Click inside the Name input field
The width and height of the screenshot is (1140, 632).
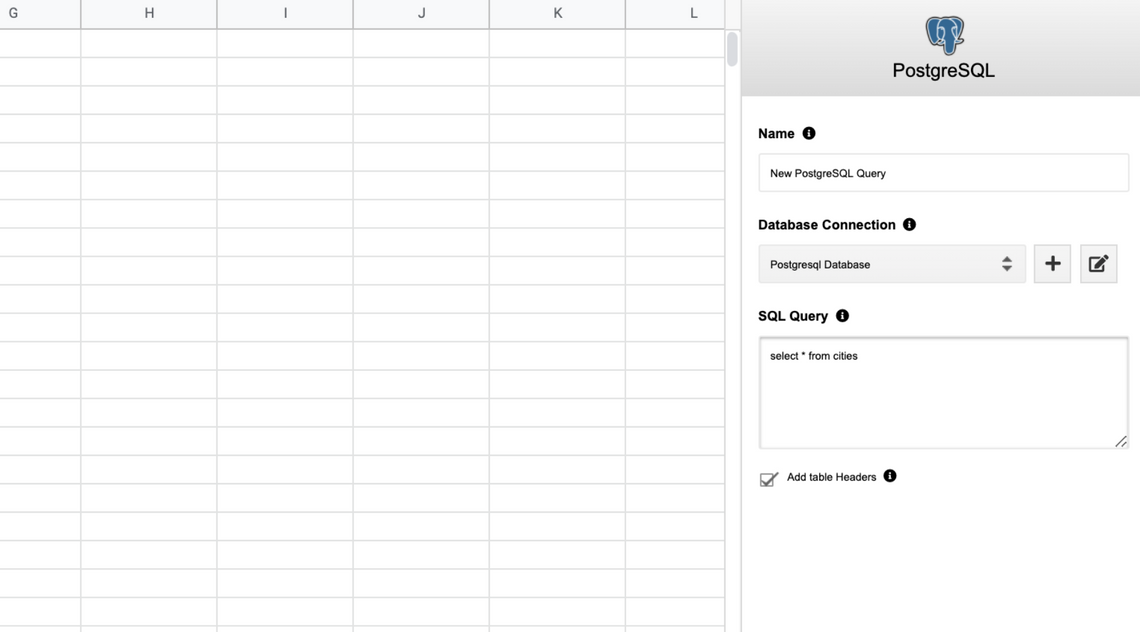(x=943, y=172)
